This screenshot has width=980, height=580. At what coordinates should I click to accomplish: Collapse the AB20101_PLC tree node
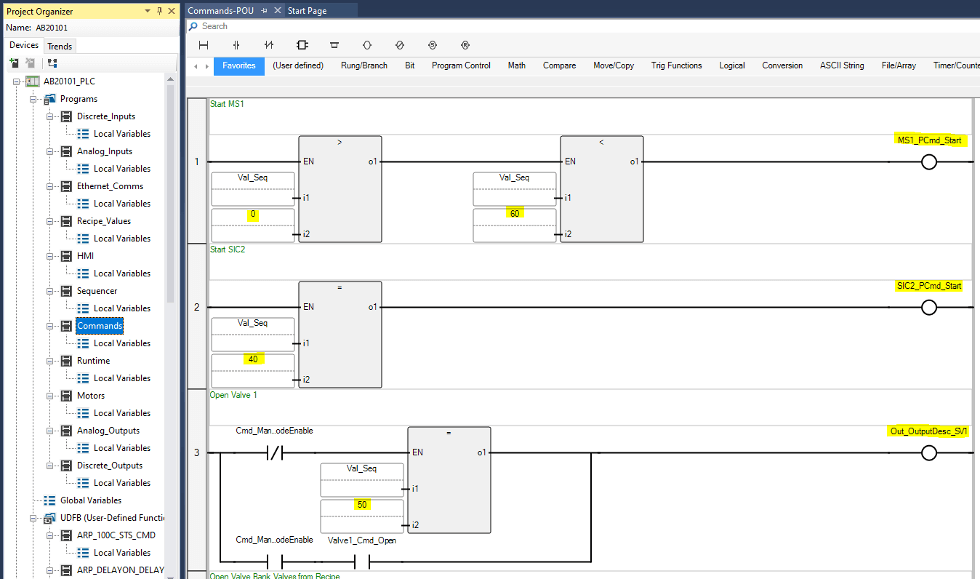pyautogui.click(x=17, y=81)
